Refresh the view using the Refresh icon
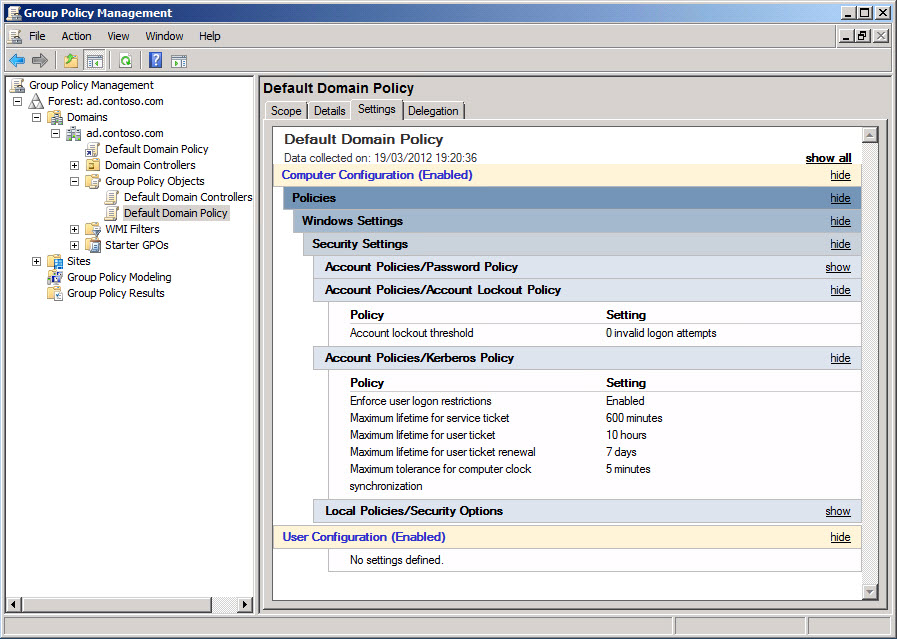Screen dimensions: 897x639 point(126,60)
